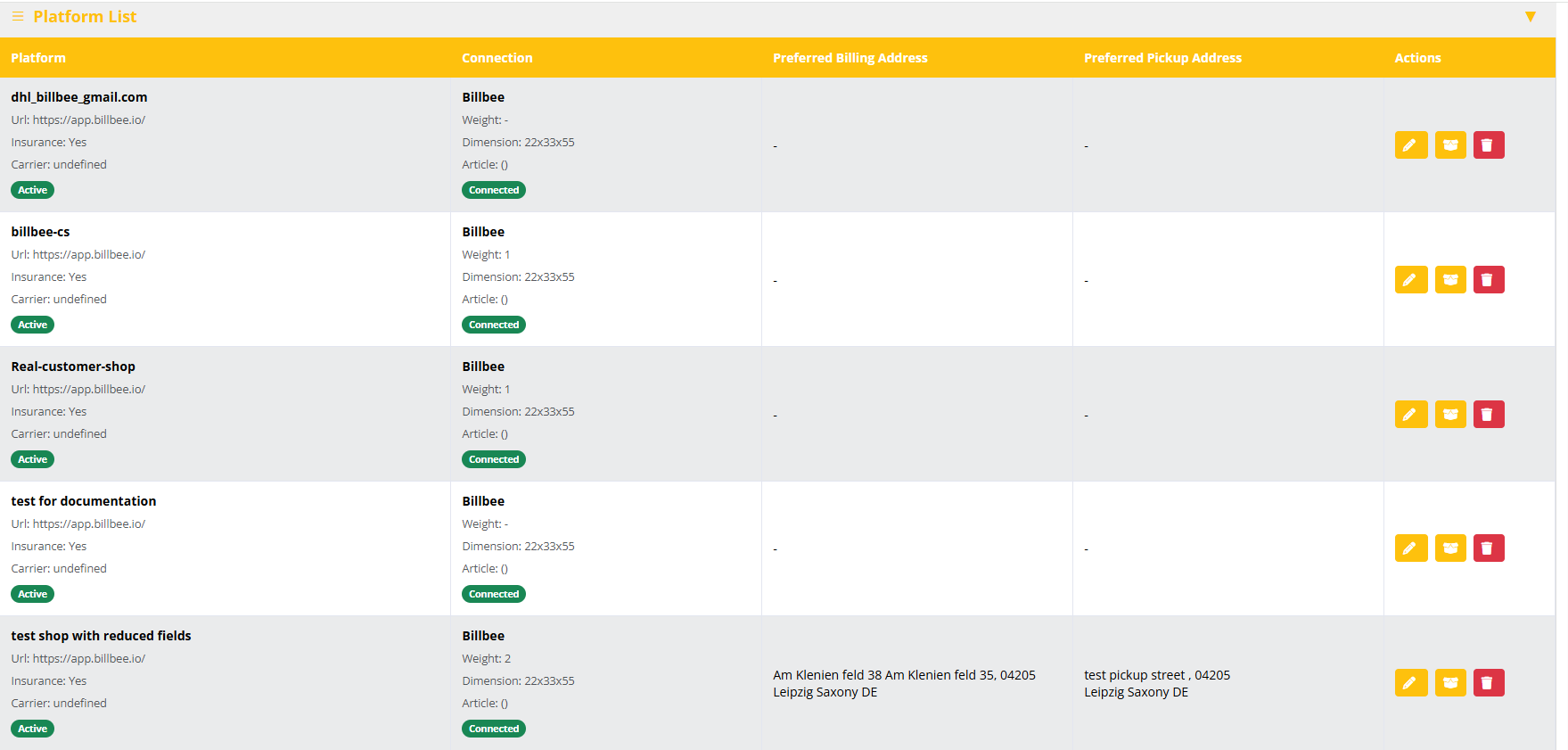Delete the billbee-cs platform
1568x750 pixels.
(1489, 279)
